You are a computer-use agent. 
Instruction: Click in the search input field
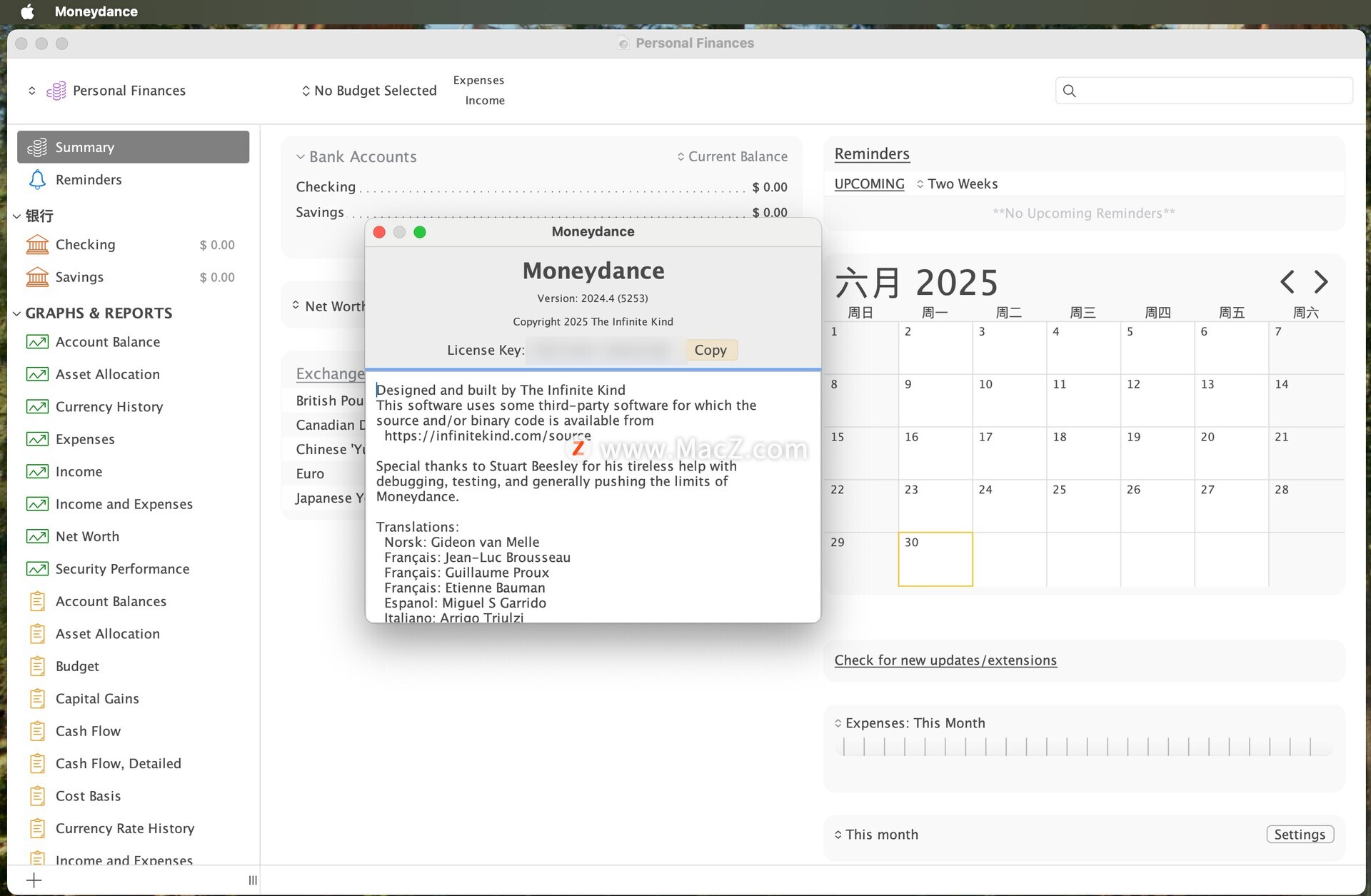coord(1204,91)
